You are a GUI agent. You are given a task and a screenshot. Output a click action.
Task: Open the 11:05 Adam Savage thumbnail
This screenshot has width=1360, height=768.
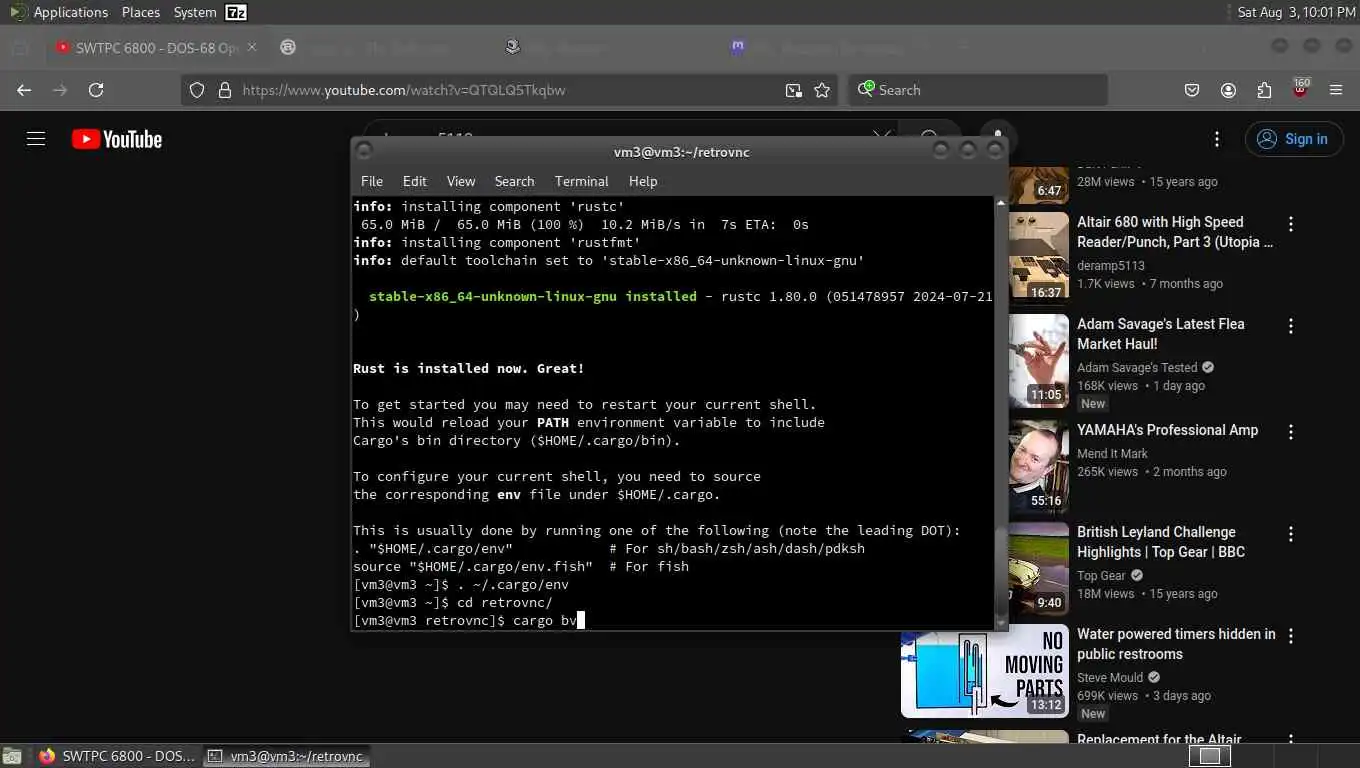[x=1038, y=361]
